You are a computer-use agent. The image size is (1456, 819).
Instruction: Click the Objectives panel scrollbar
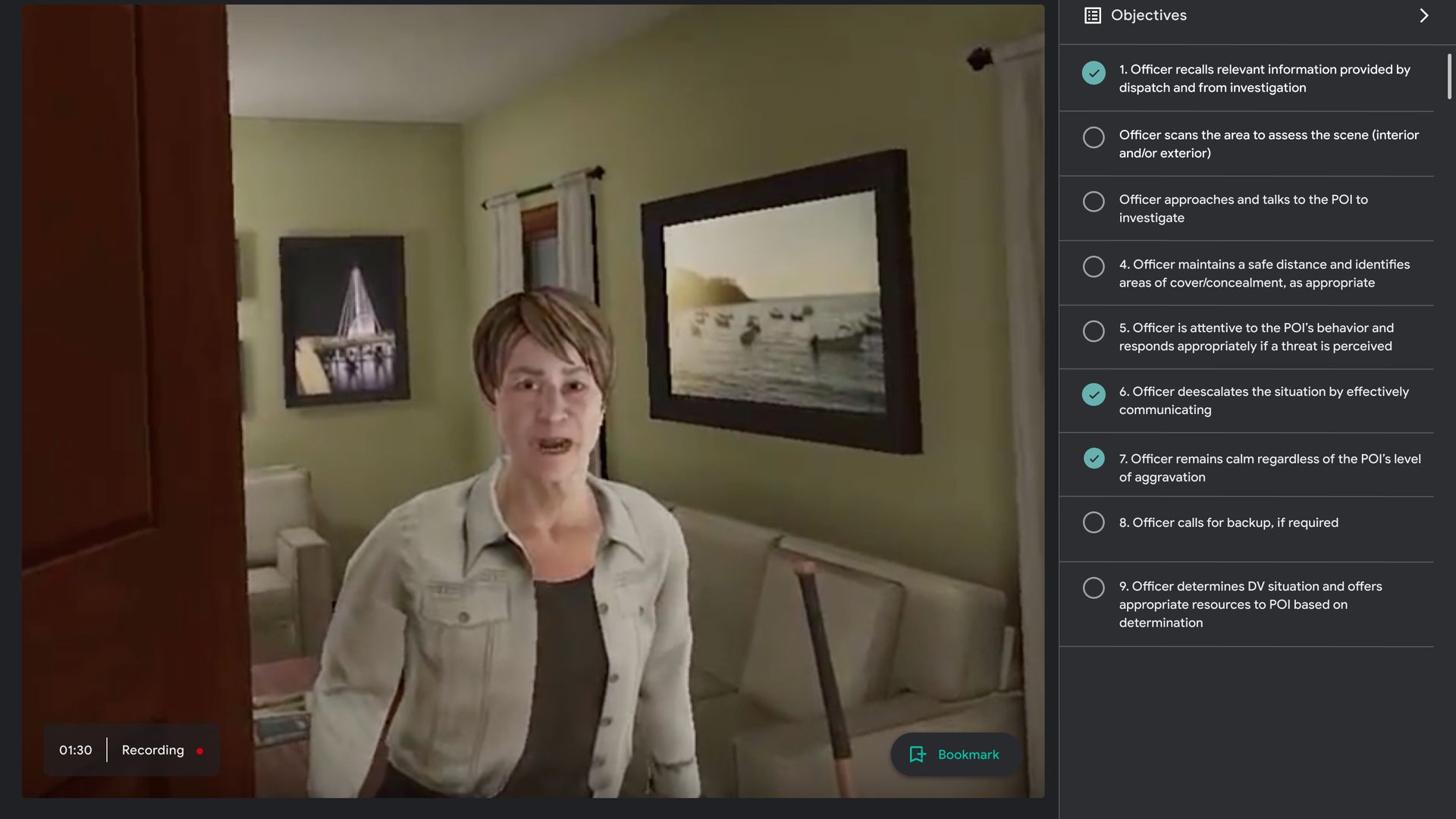coord(1449,76)
